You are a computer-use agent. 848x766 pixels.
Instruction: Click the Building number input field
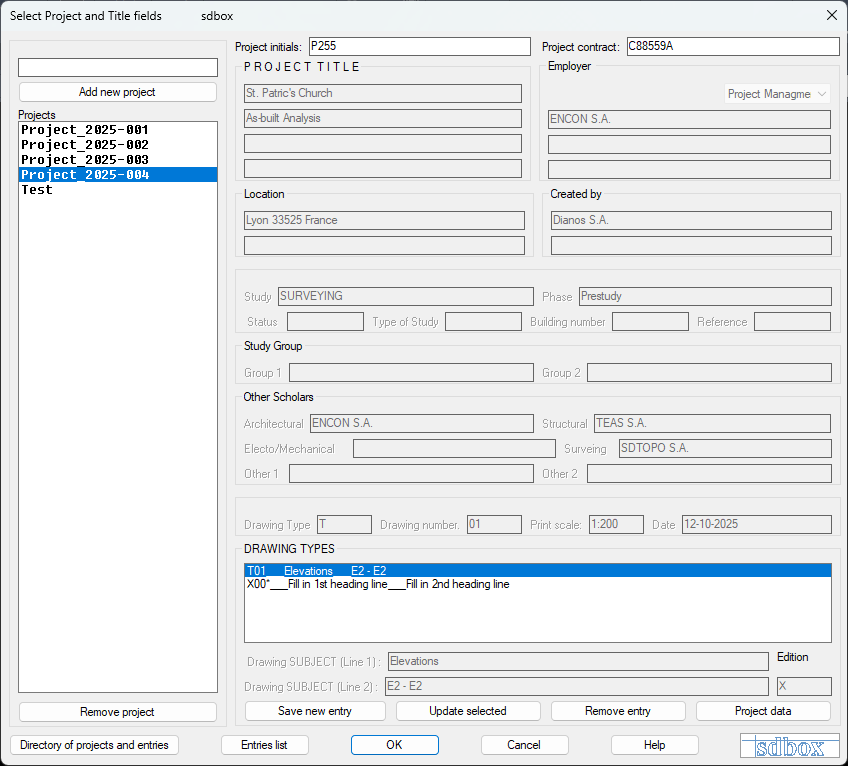tap(650, 321)
